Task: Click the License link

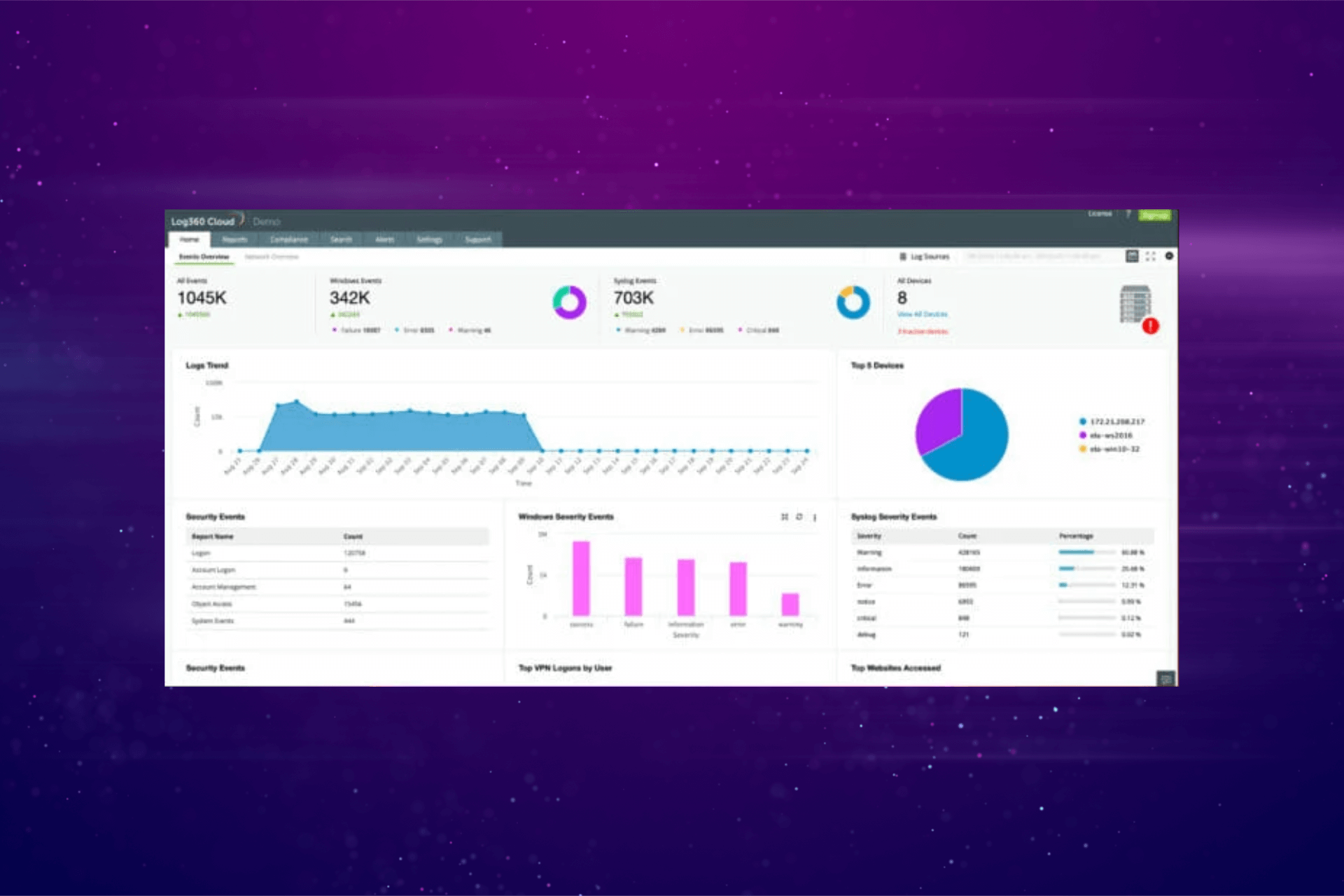Action: pyautogui.click(x=1100, y=214)
